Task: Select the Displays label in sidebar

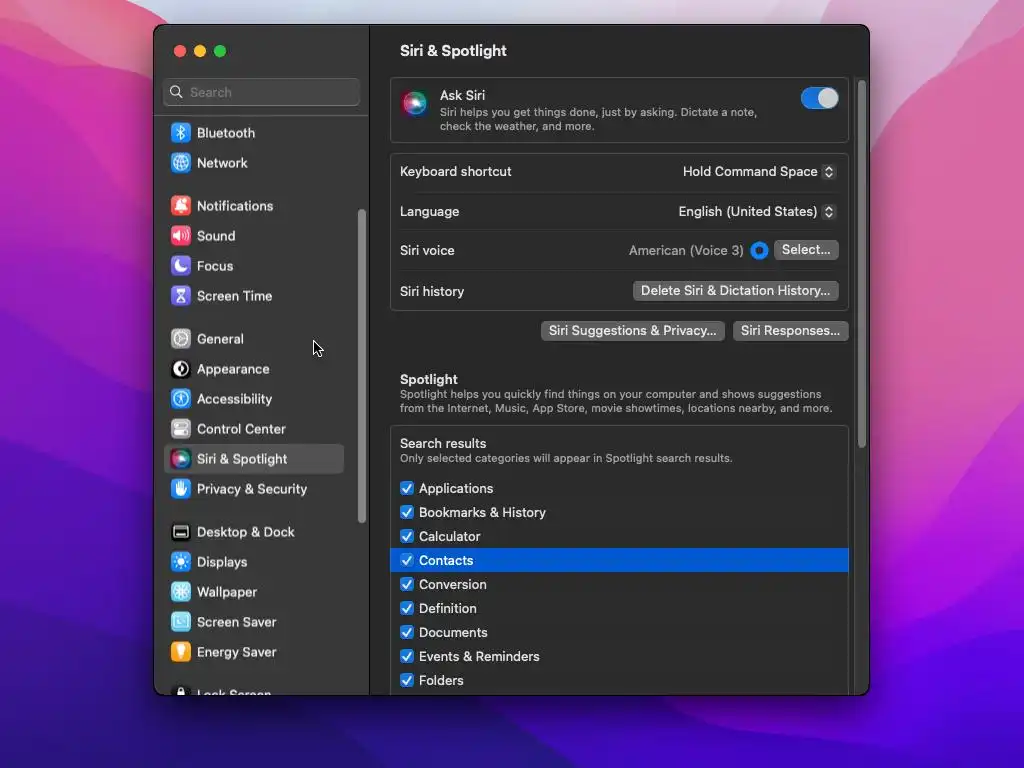Action: 222,562
